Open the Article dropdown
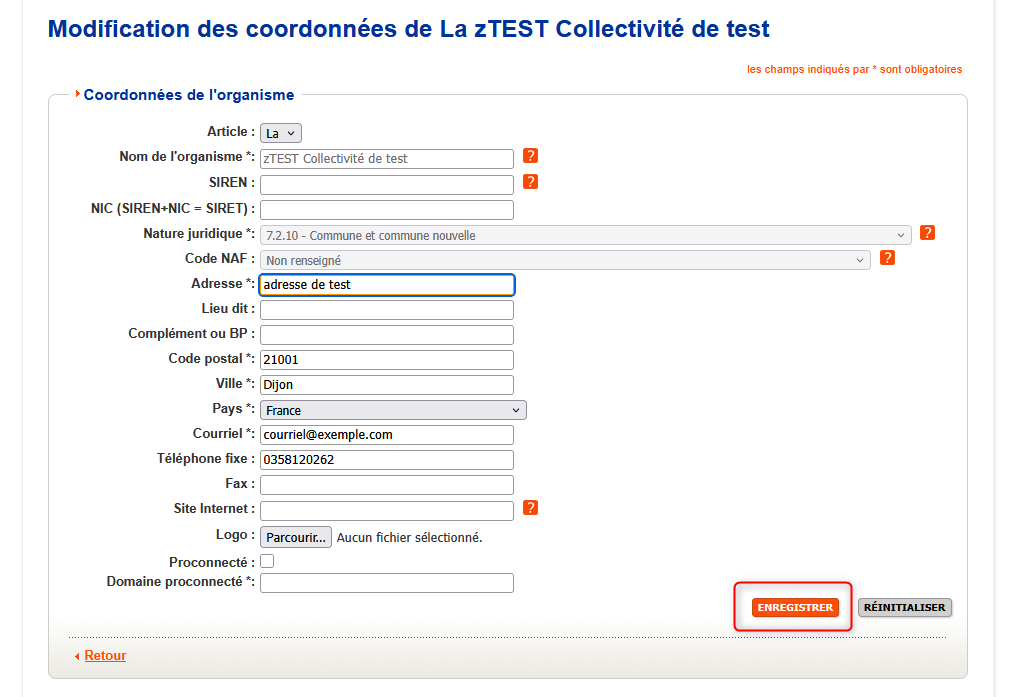1027x697 pixels. pyautogui.click(x=281, y=133)
